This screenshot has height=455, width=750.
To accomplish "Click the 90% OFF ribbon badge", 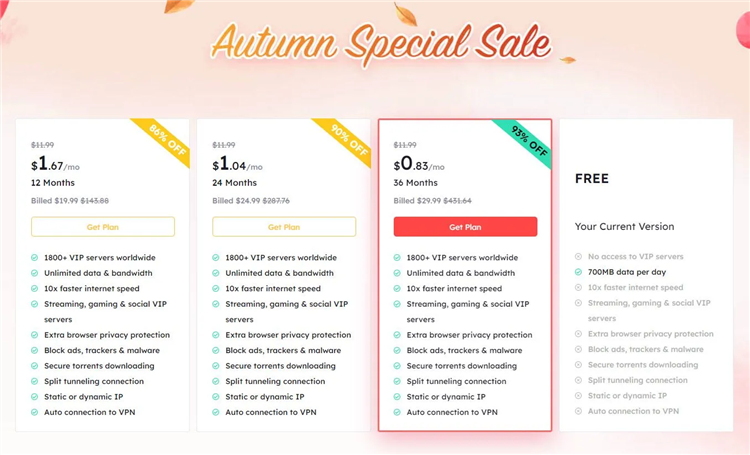I will point(345,140).
